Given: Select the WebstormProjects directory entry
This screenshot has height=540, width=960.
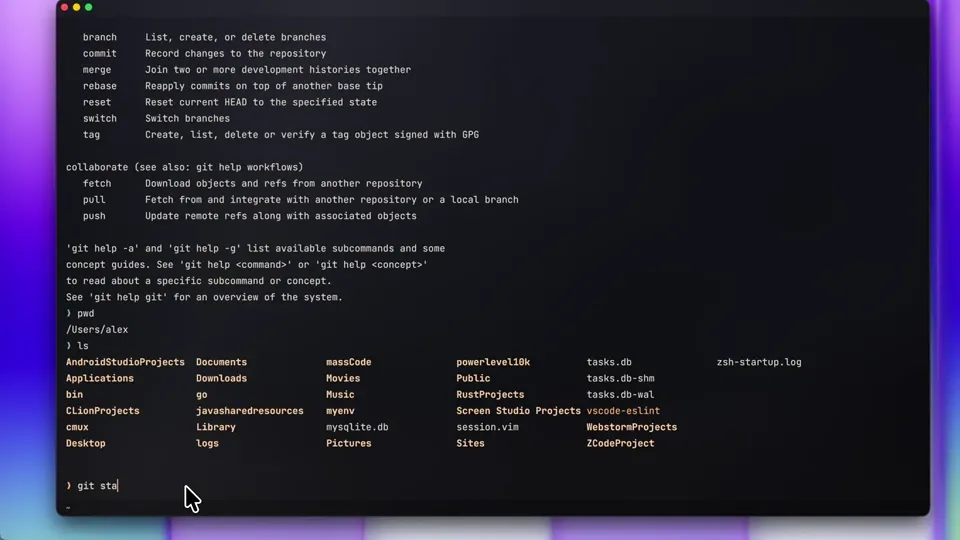Looking at the screenshot, I should coord(632,427).
